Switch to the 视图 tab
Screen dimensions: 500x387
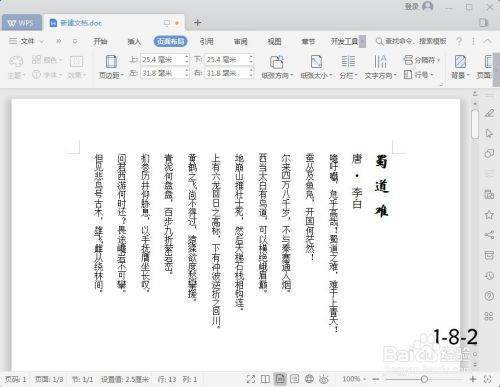[x=274, y=41]
